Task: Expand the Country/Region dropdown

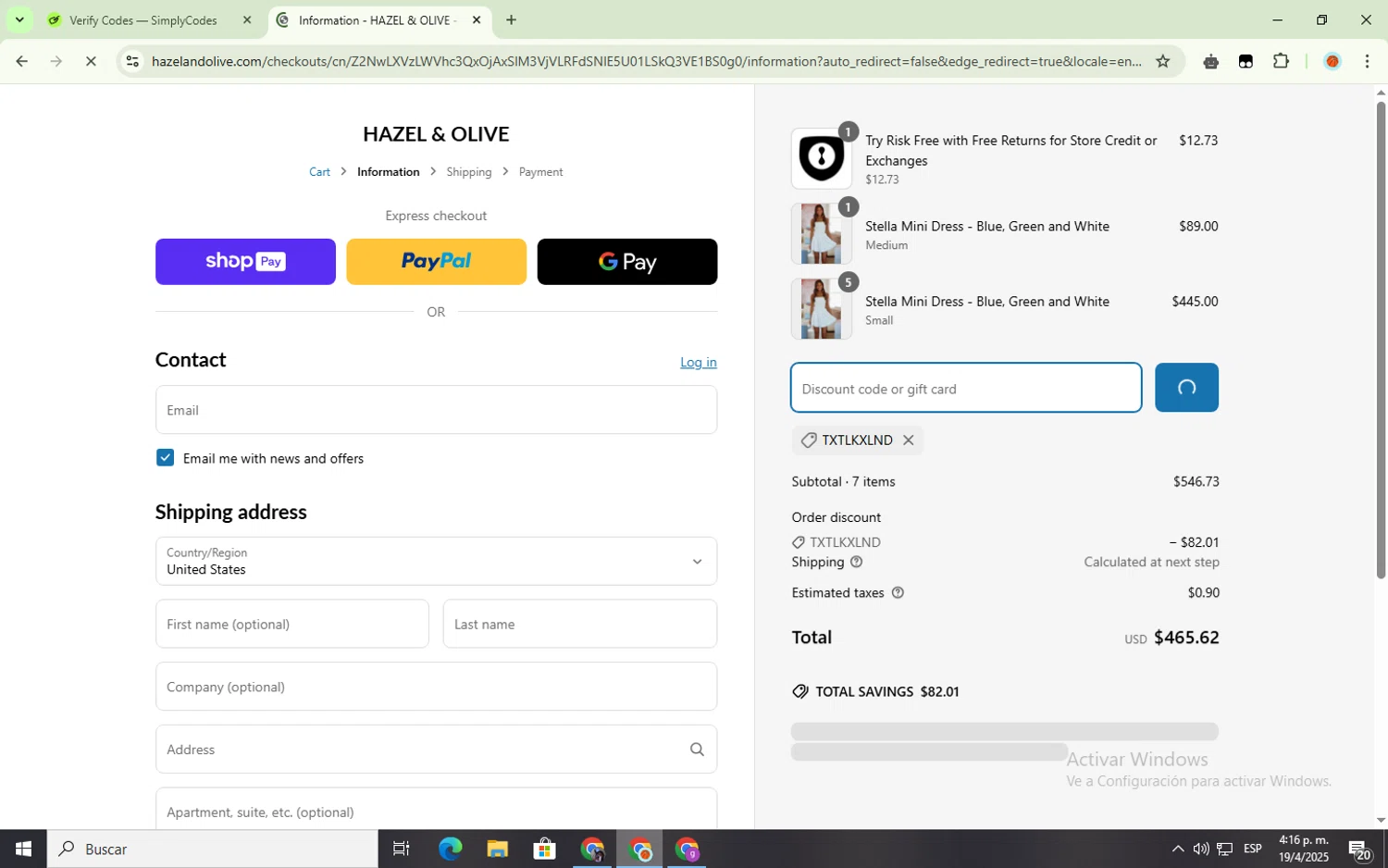Action: tap(436, 561)
